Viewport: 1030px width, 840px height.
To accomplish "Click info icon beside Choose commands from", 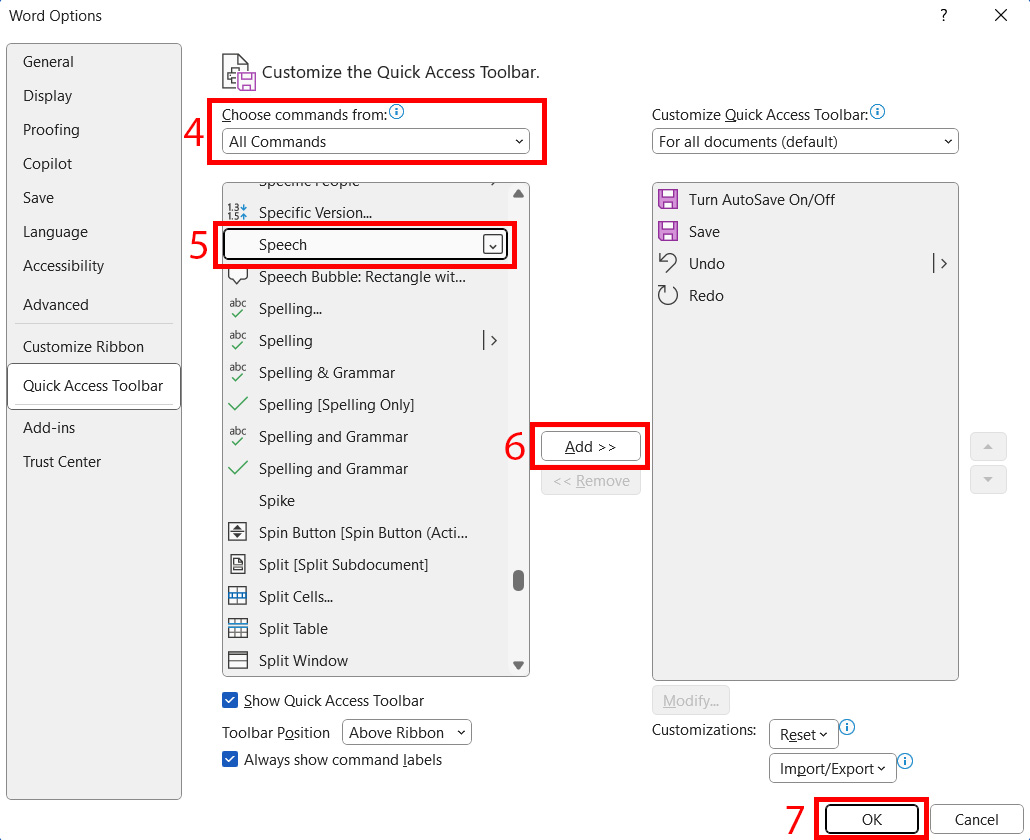I will coord(396,112).
